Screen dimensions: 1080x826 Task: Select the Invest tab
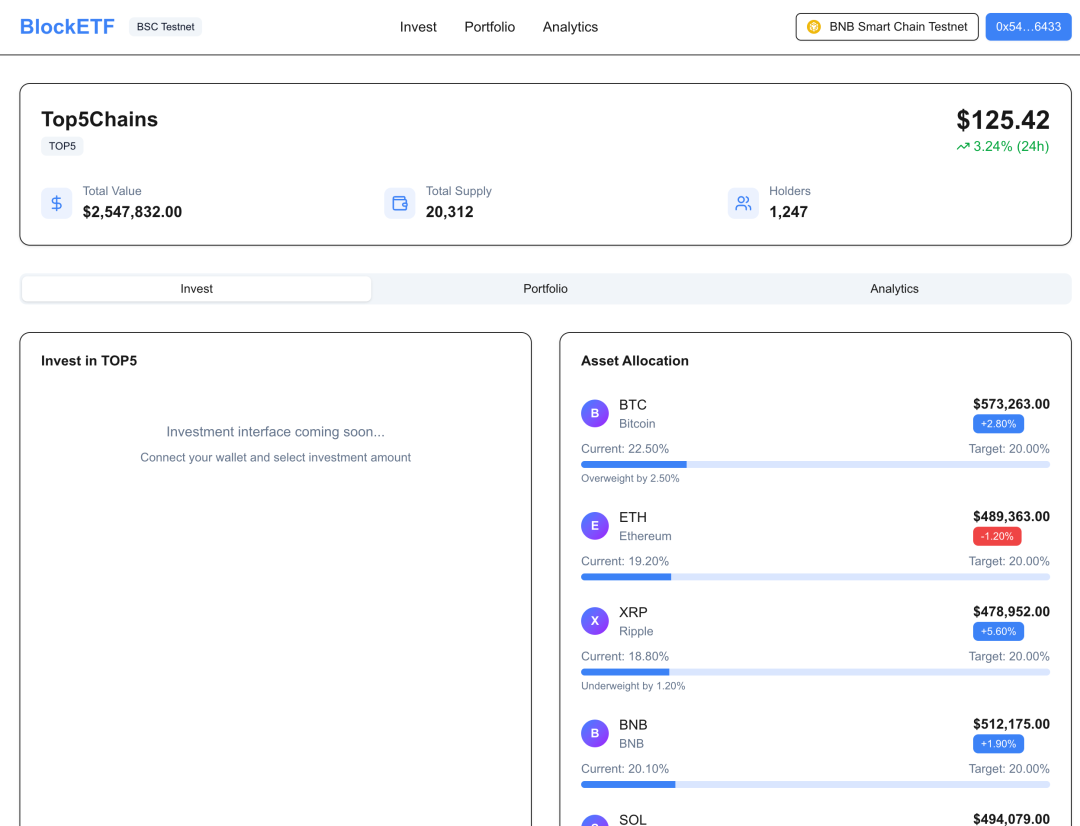click(197, 289)
